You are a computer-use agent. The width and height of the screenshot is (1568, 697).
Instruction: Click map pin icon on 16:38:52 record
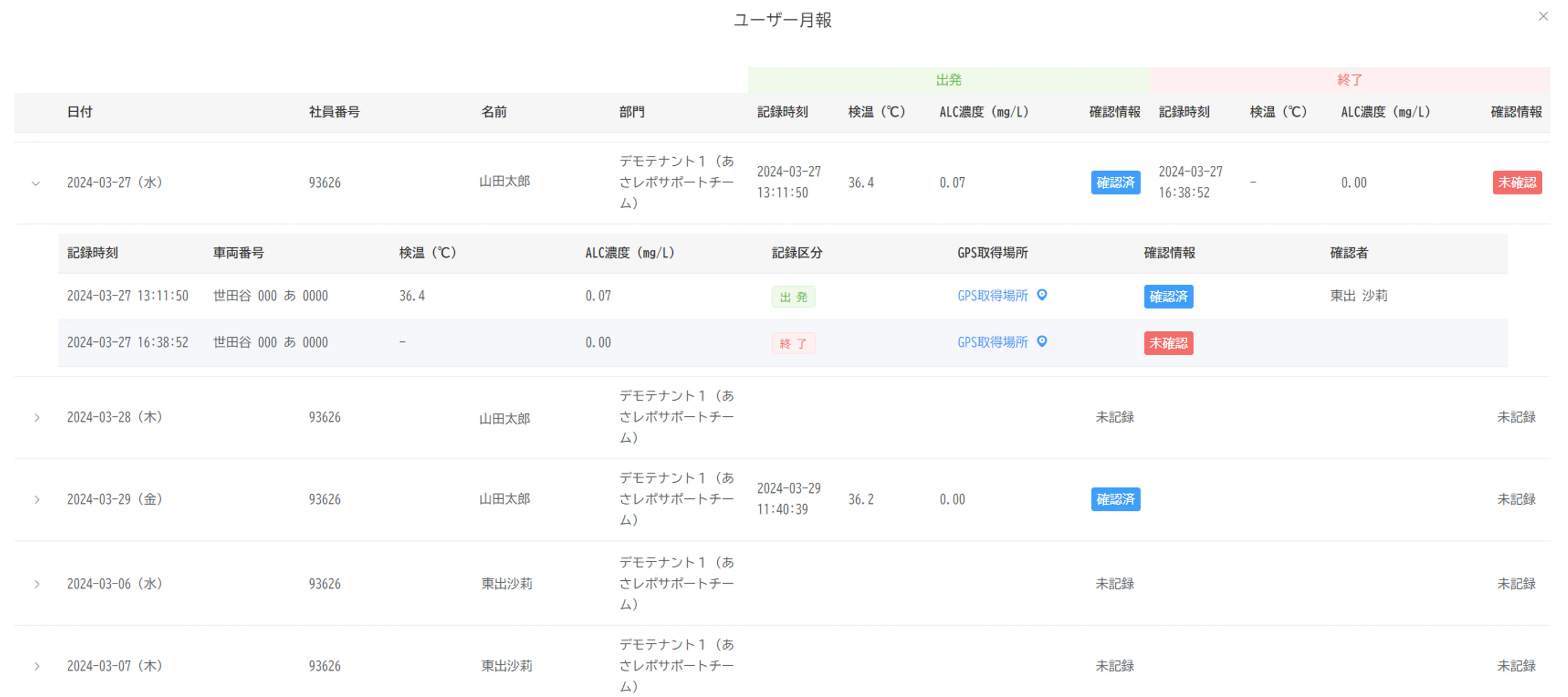(x=1042, y=342)
